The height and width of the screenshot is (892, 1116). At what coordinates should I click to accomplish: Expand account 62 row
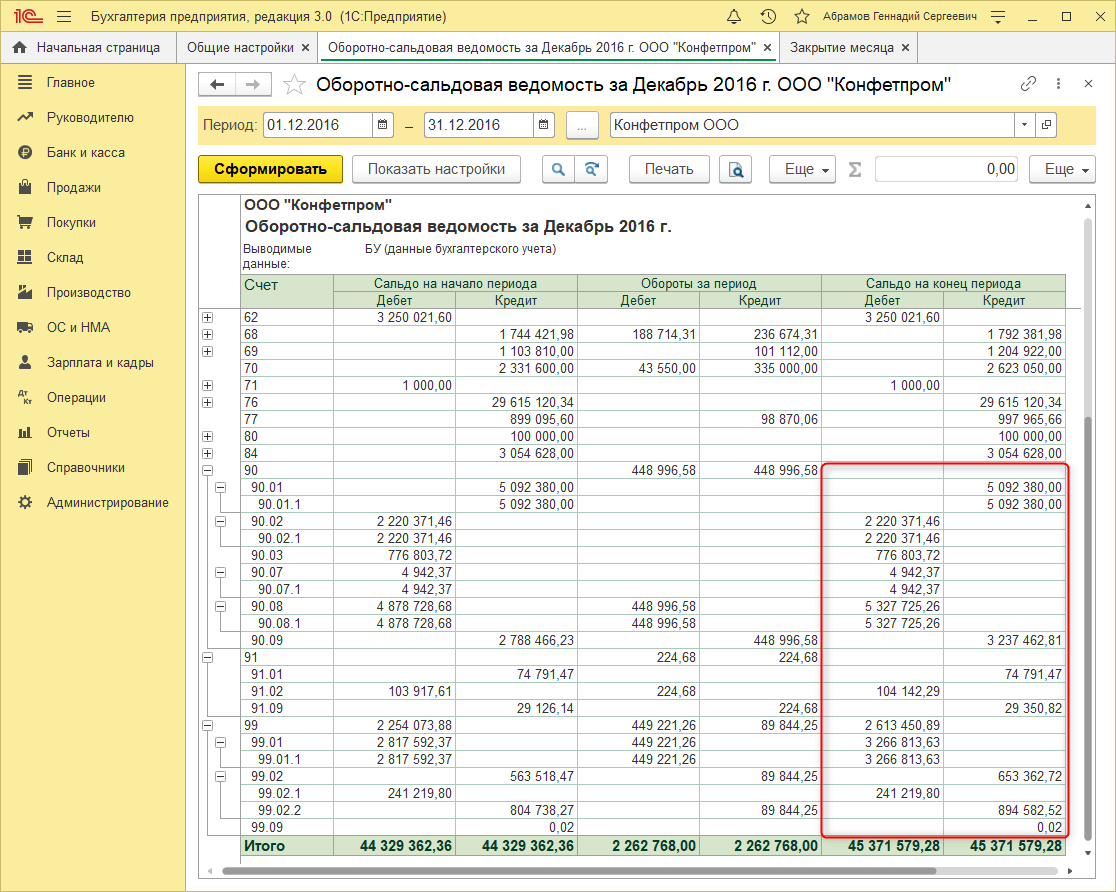click(x=208, y=317)
